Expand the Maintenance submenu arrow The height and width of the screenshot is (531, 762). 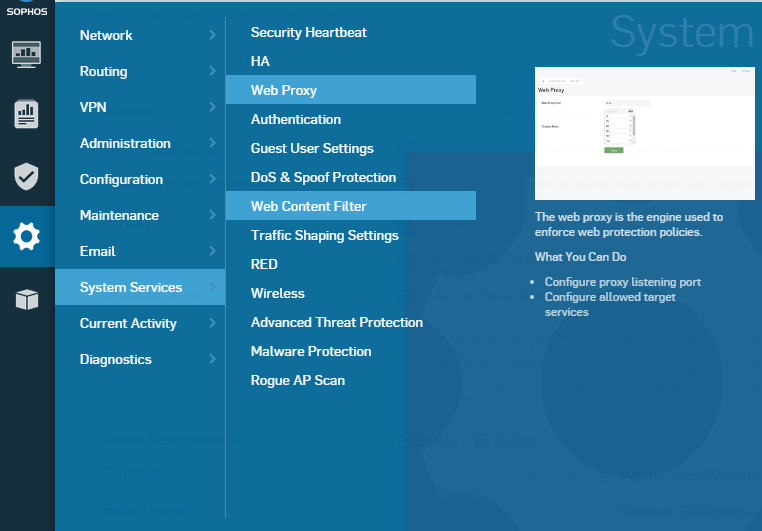pos(212,215)
